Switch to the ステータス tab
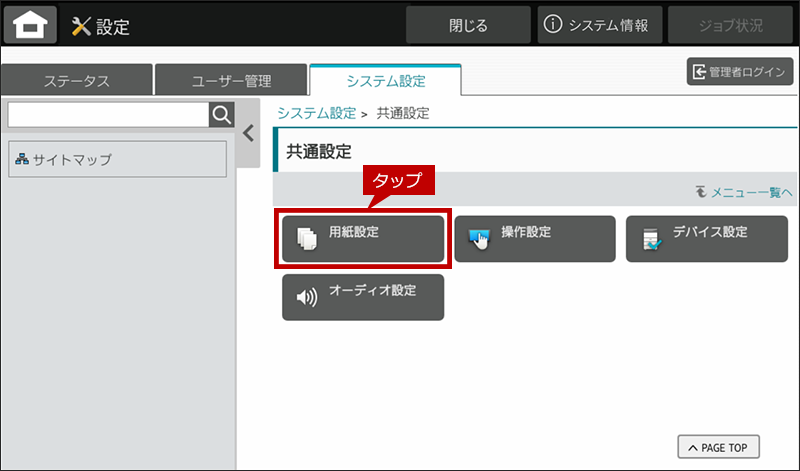Screen dimensions: 800x471 tap(76, 81)
